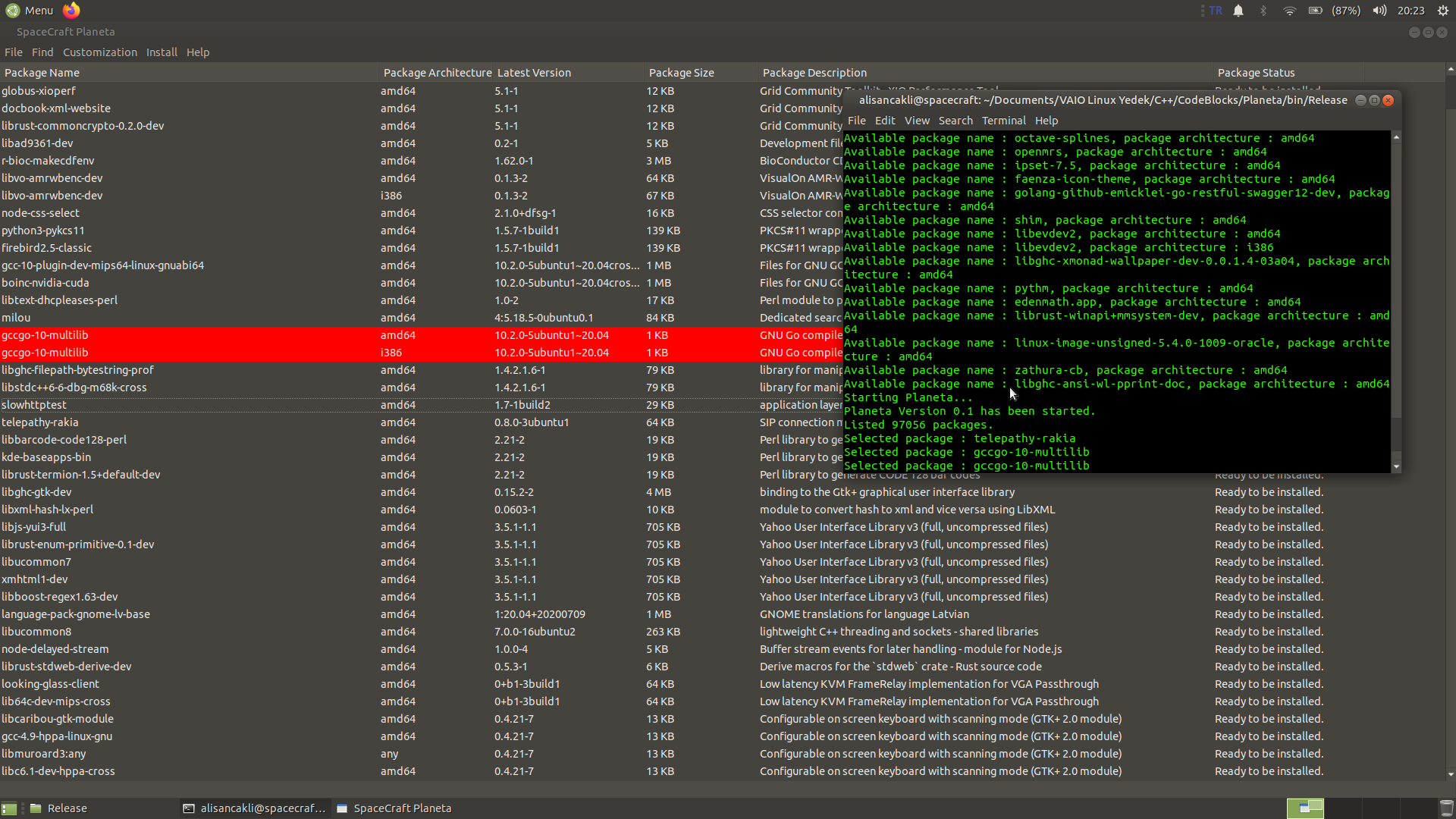Viewport: 1456px width, 819px height.
Task: Sort by Package Status column header
Action: click(x=1289, y=73)
